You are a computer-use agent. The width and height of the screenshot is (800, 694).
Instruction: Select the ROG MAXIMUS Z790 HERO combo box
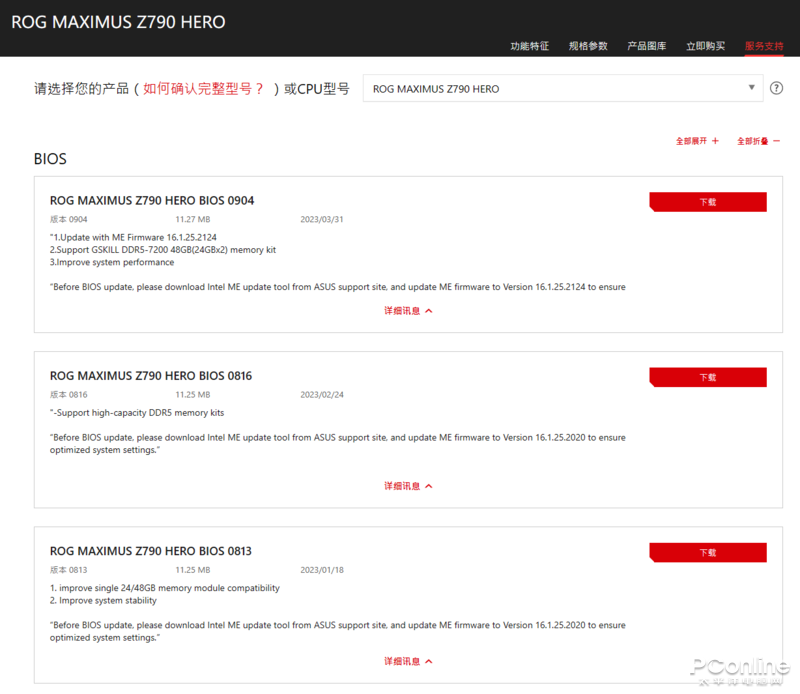pyautogui.click(x=563, y=88)
